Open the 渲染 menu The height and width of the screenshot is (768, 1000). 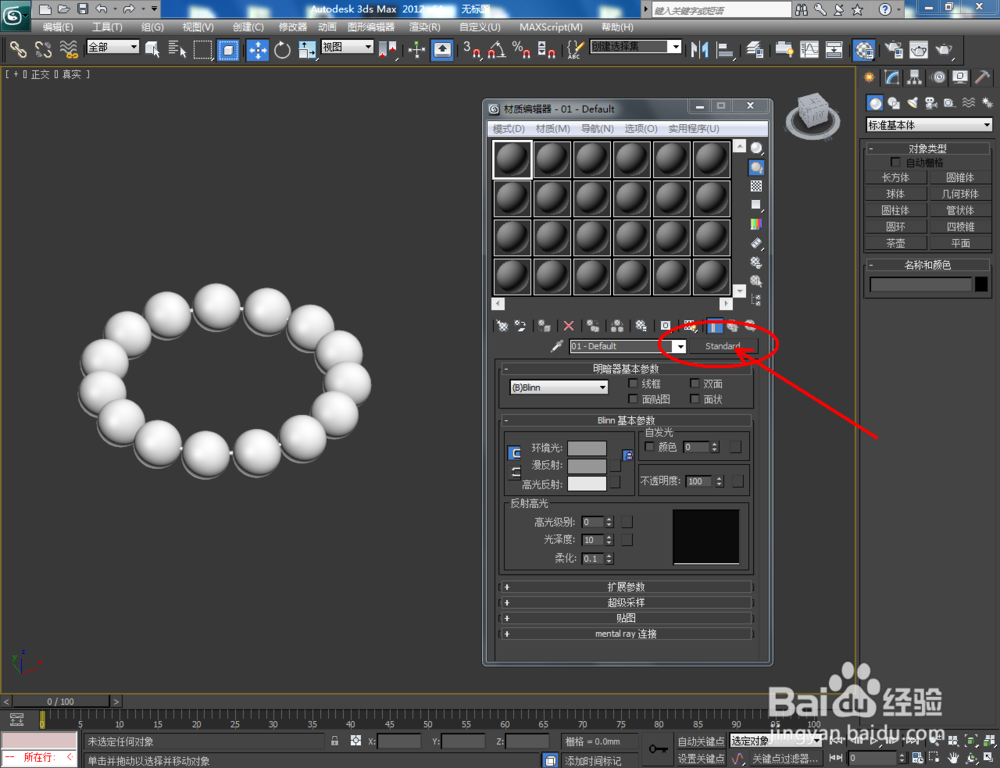tap(425, 27)
